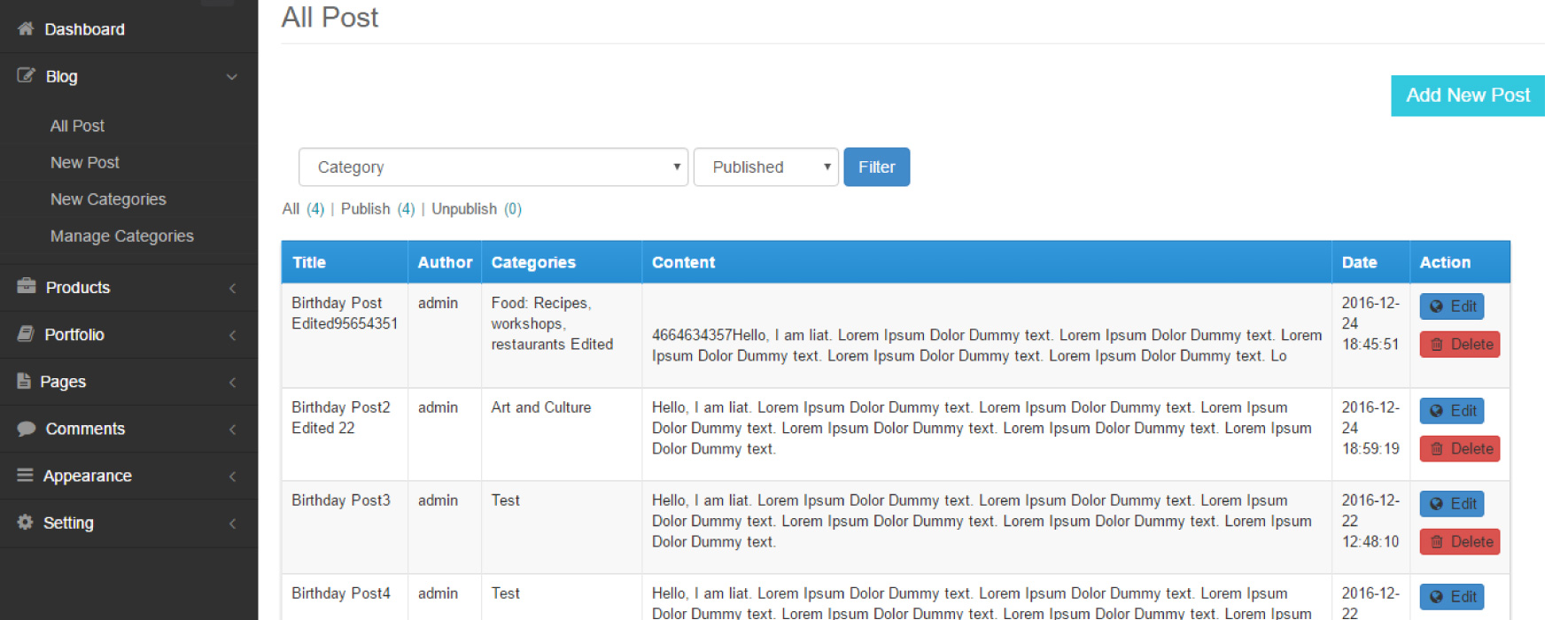Collapse the Blog menu chevron

coord(232,77)
